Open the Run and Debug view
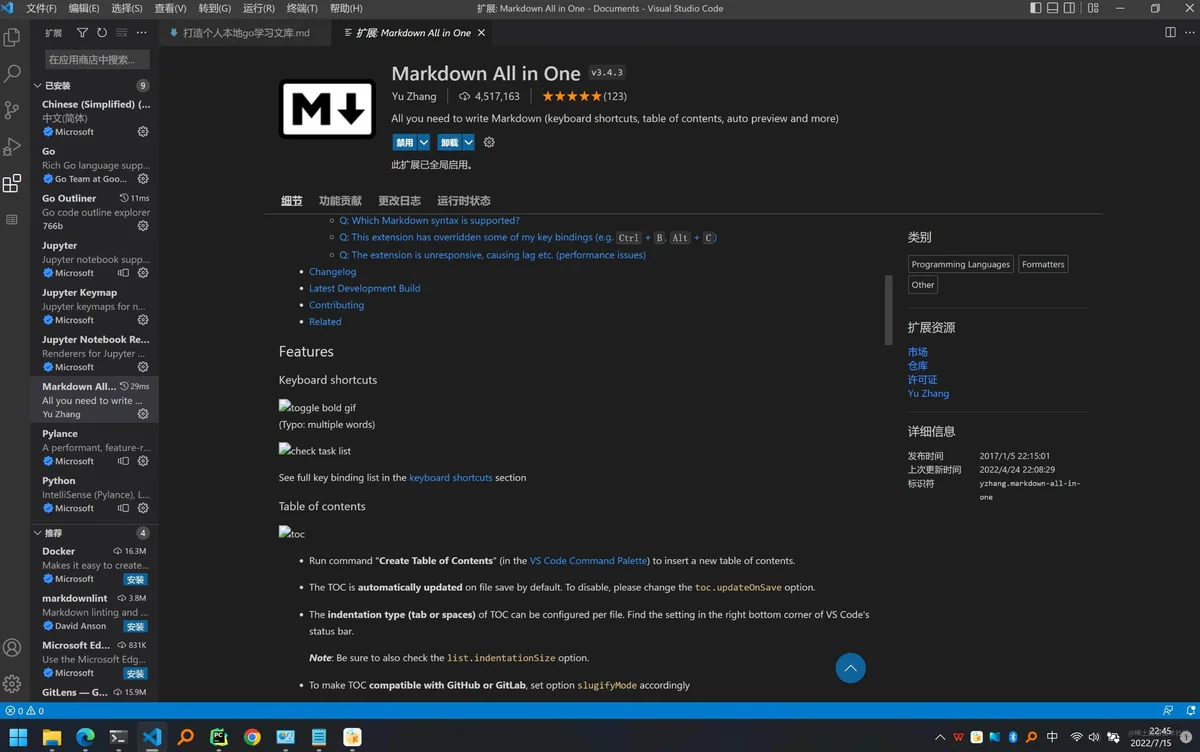 (12, 147)
